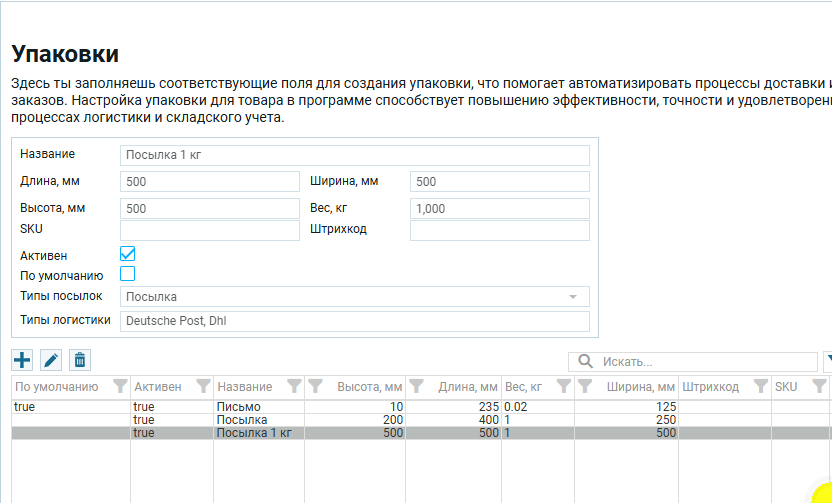Image resolution: width=832 pixels, height=503 pixels.
Task: Uncheck the Активен checkbox
Action: tap(127, 254)
